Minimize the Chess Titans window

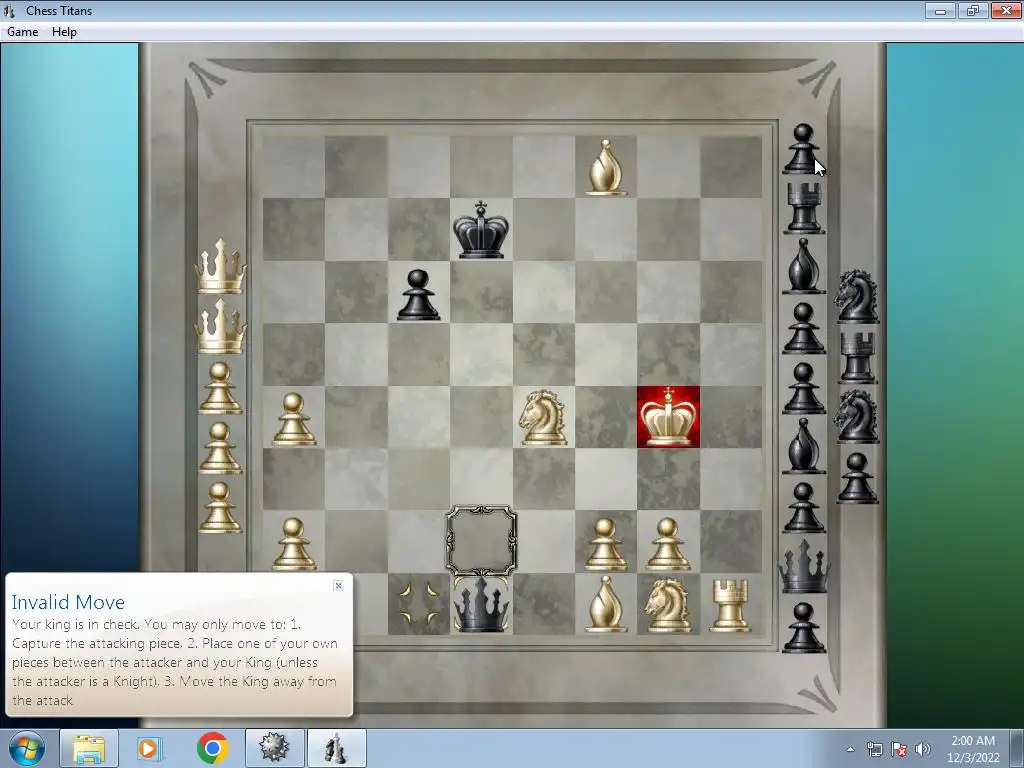tap(940, 10)
